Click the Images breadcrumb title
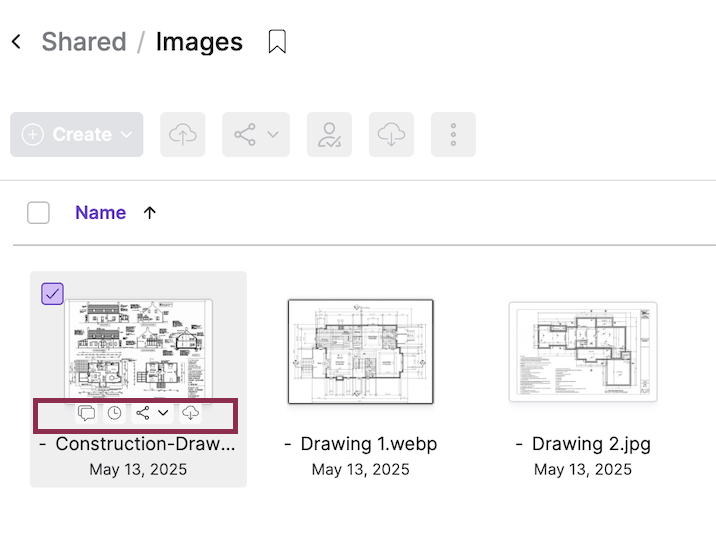The width and height of the screenshot is (716, 544). (199, 42)
